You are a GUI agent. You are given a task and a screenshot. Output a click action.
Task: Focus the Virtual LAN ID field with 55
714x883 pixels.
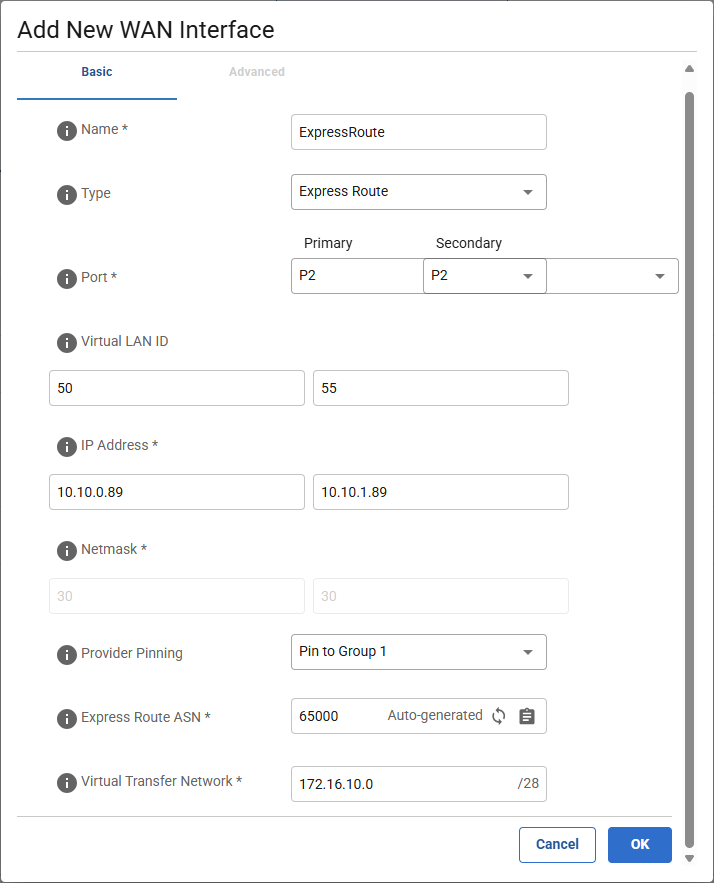440,388
